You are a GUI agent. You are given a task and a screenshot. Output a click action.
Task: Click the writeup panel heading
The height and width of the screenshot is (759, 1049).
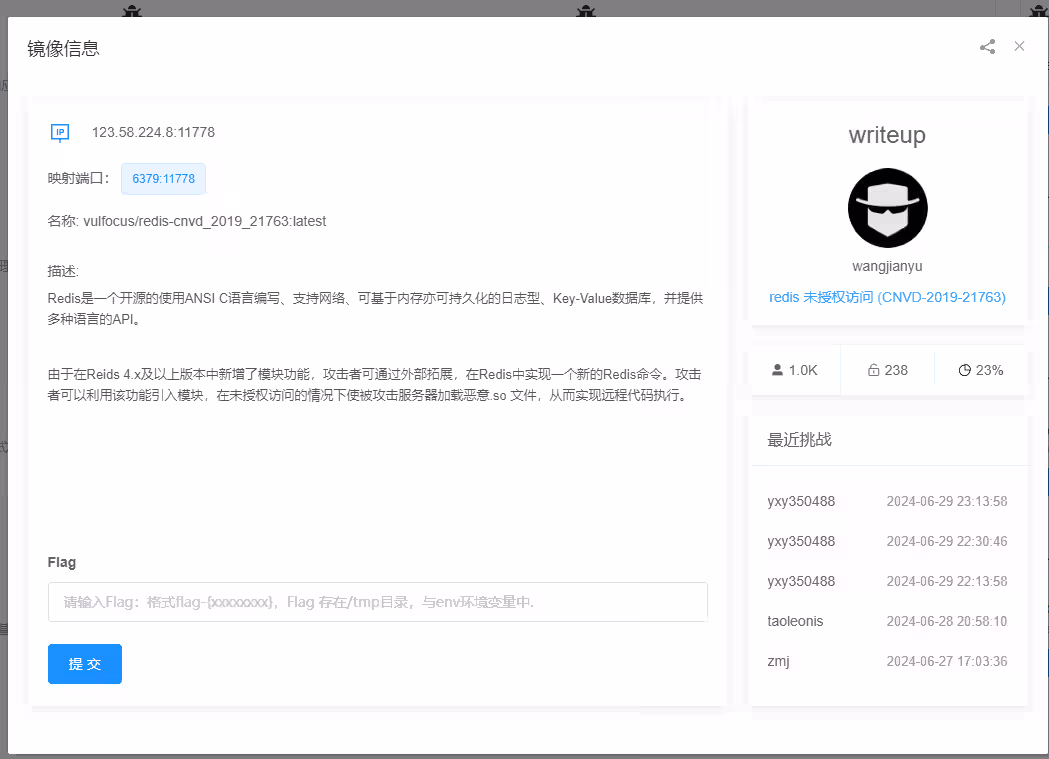[887, 135]
